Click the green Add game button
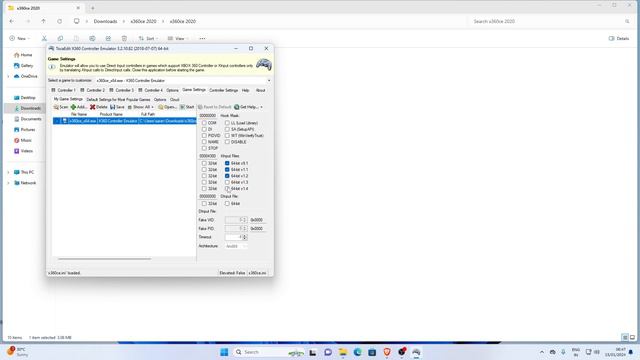 [78, 107]
